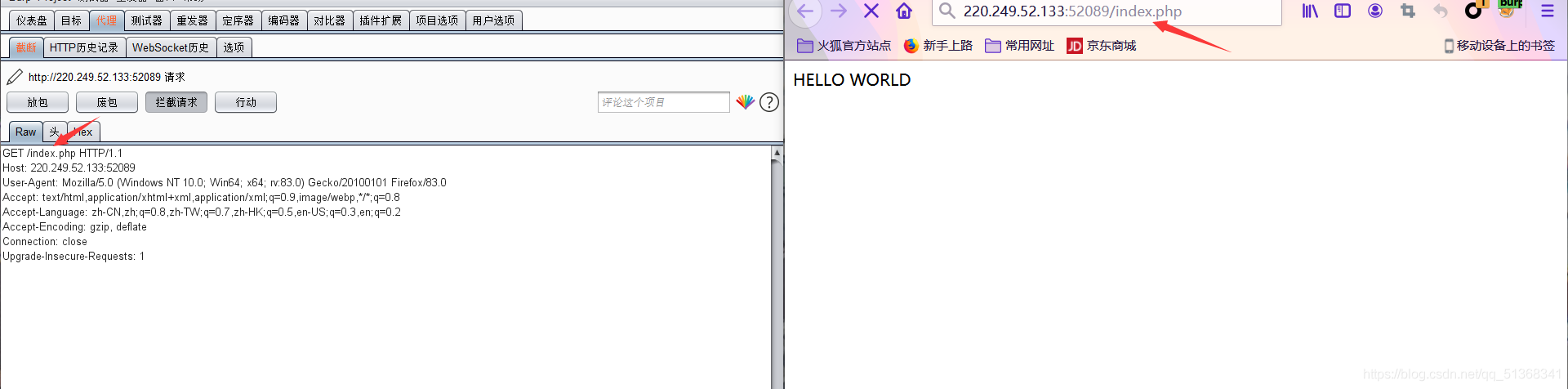Screen dimensions: 1568x389
Task: Click the 放包 forward button
Action: click(38, 102)
